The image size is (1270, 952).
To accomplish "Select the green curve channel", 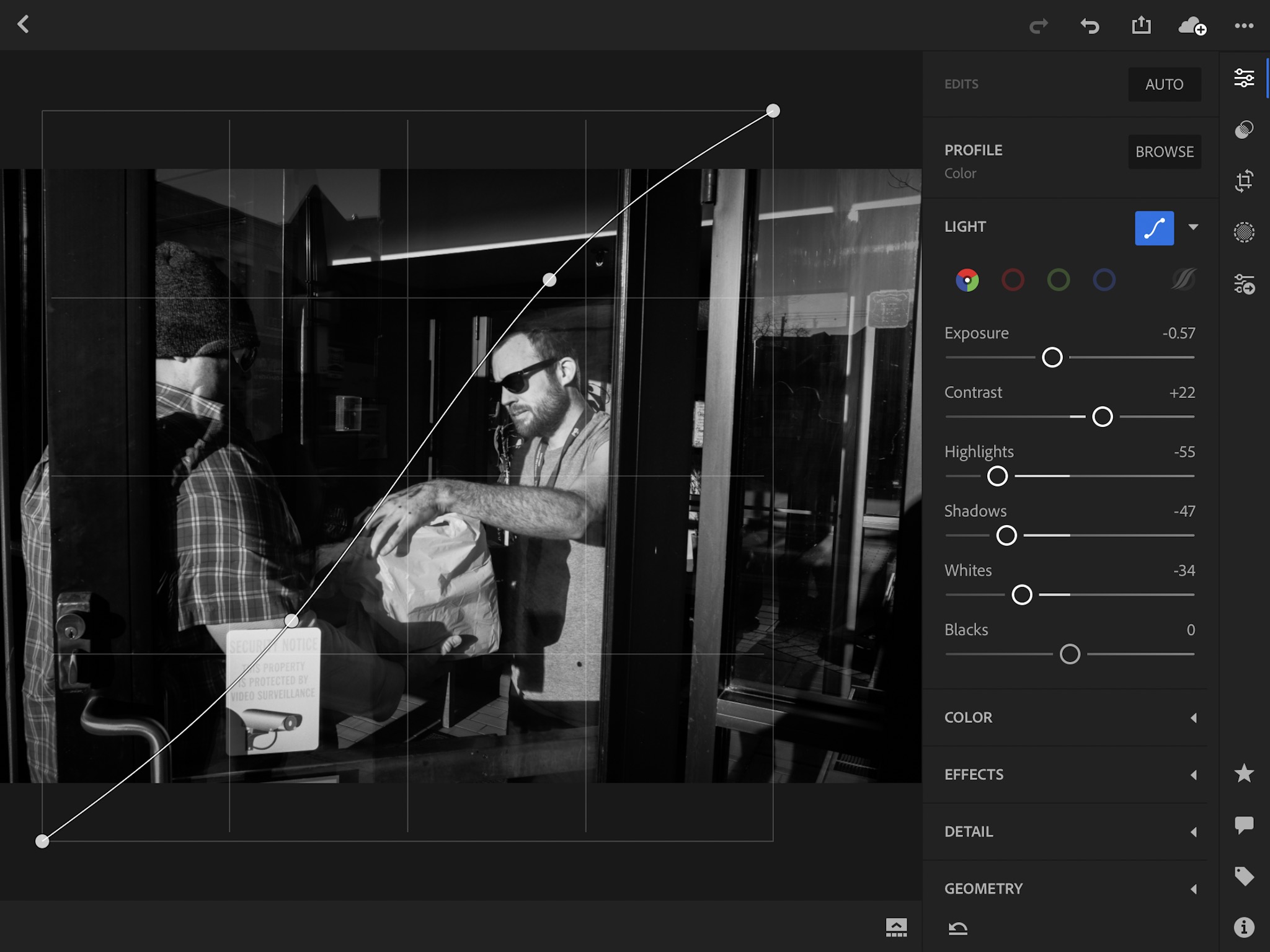I will click(1059, 280).
